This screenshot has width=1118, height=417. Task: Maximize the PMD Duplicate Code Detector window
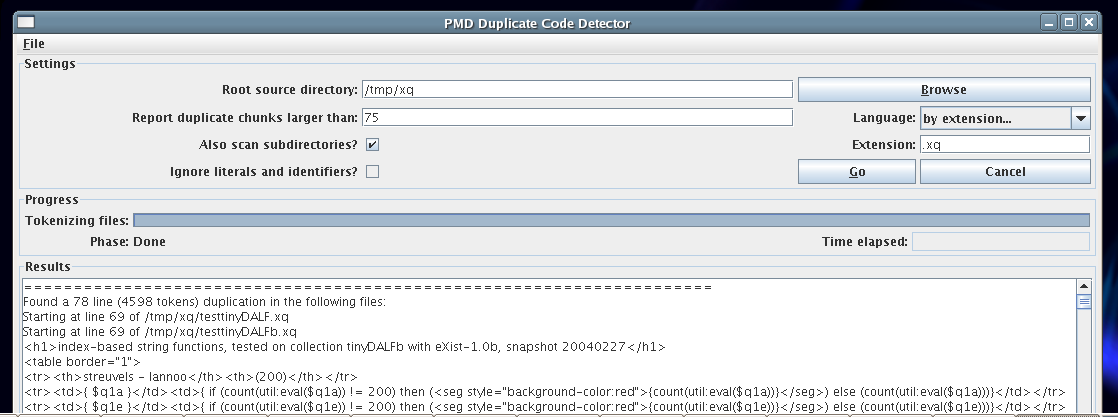1068,22
